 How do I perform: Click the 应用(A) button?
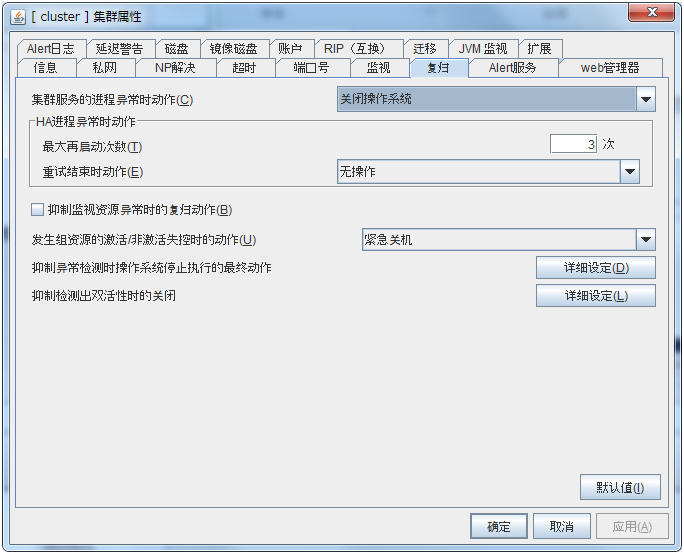[632, 527]
